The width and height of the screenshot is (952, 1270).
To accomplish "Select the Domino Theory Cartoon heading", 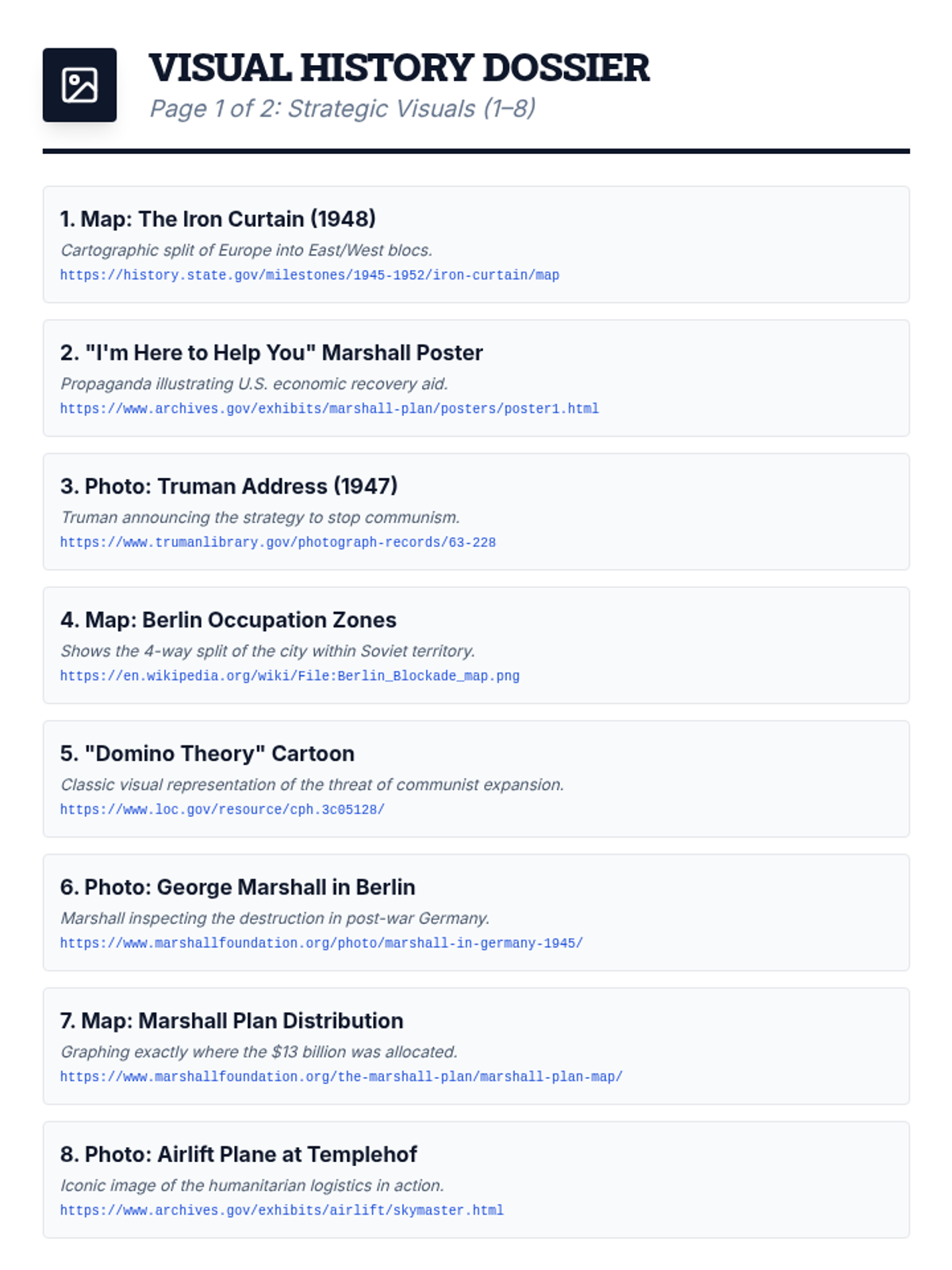I will 207,753.
